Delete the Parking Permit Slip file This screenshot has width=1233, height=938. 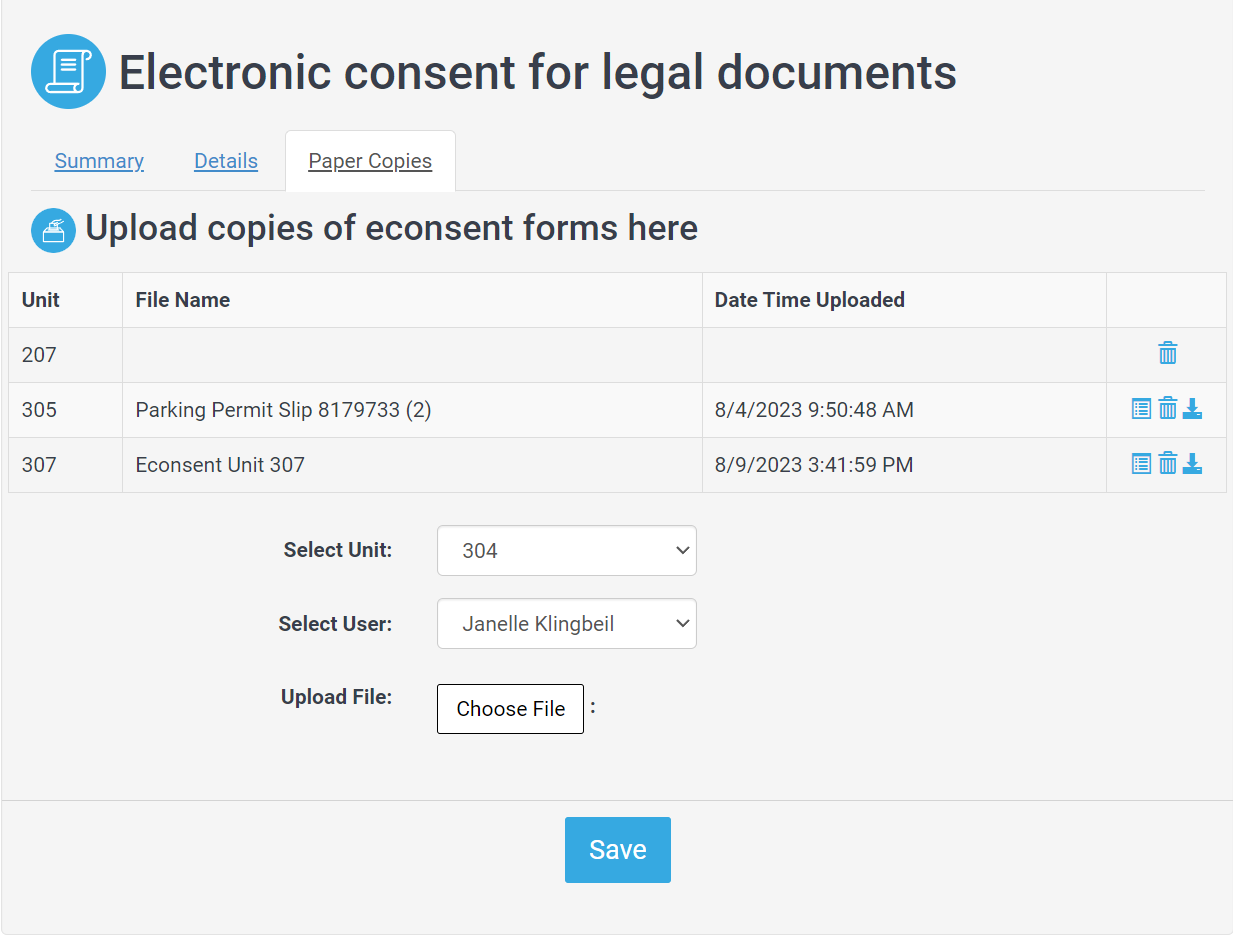(1167, 409)
